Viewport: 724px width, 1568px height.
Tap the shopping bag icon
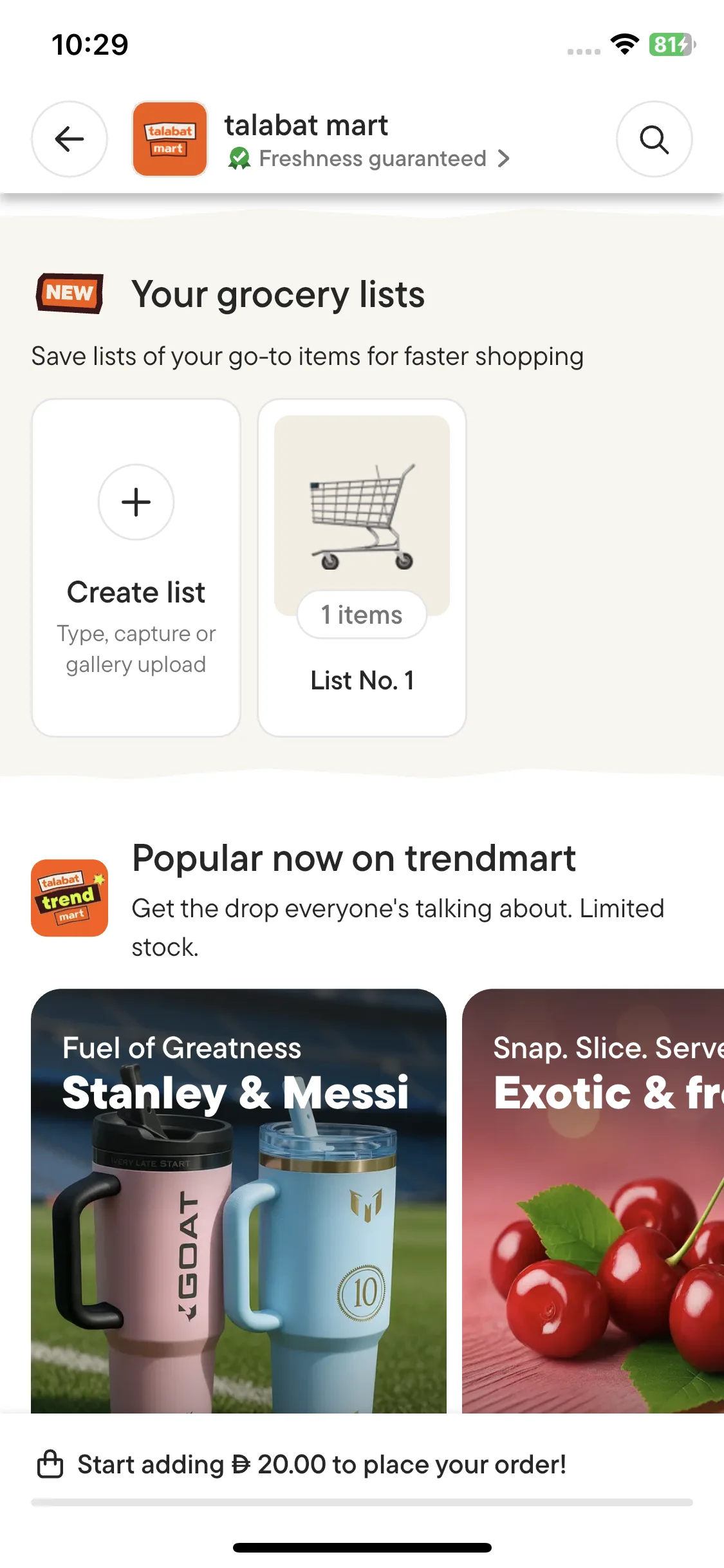coord(50,1464)
